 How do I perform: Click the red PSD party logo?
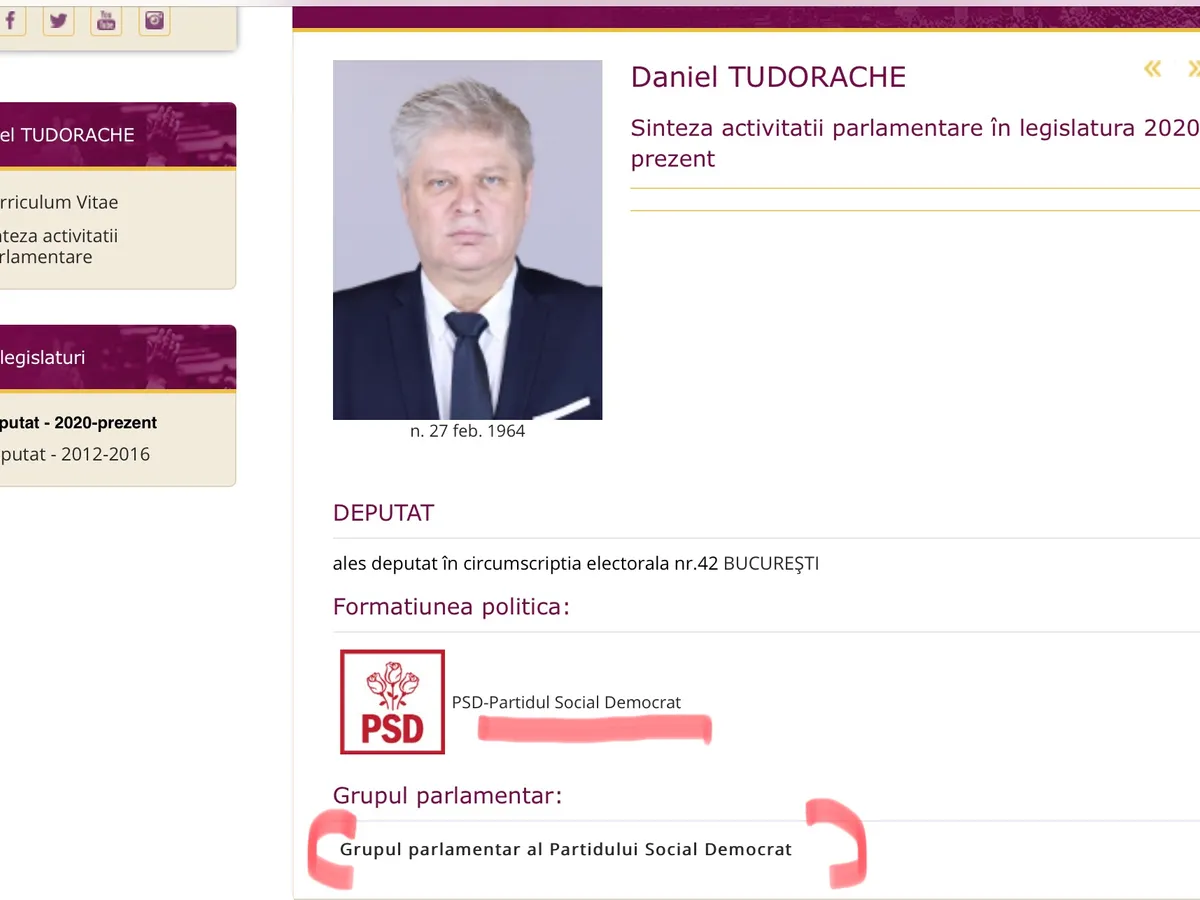[392, 702]
